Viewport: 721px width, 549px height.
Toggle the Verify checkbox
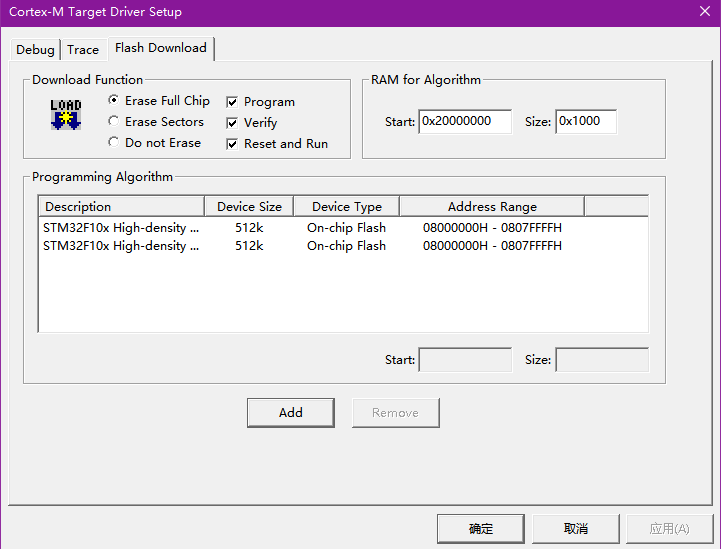(x=232, y=123)
